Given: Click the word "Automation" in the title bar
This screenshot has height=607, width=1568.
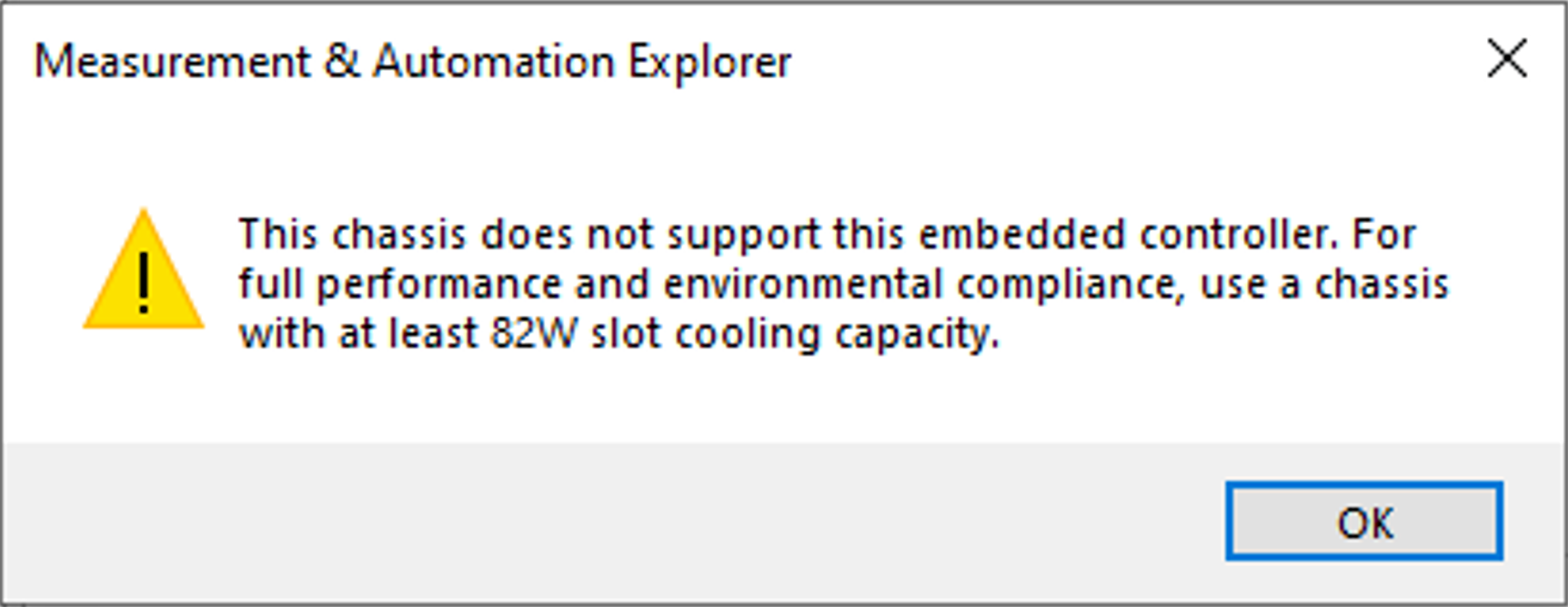Looking at the screenshot, I should (x=494, y=62).
